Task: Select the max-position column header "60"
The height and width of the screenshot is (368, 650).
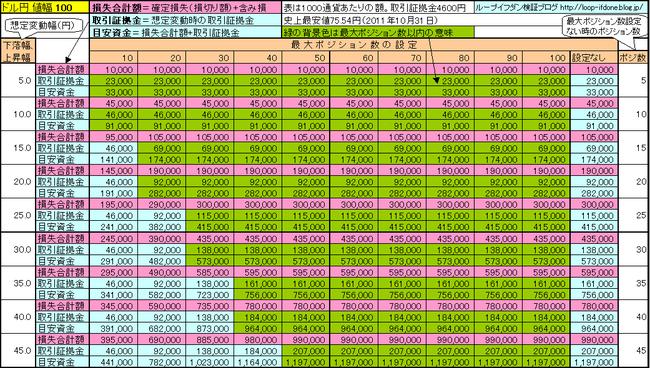Action: [x=354, y=58]
